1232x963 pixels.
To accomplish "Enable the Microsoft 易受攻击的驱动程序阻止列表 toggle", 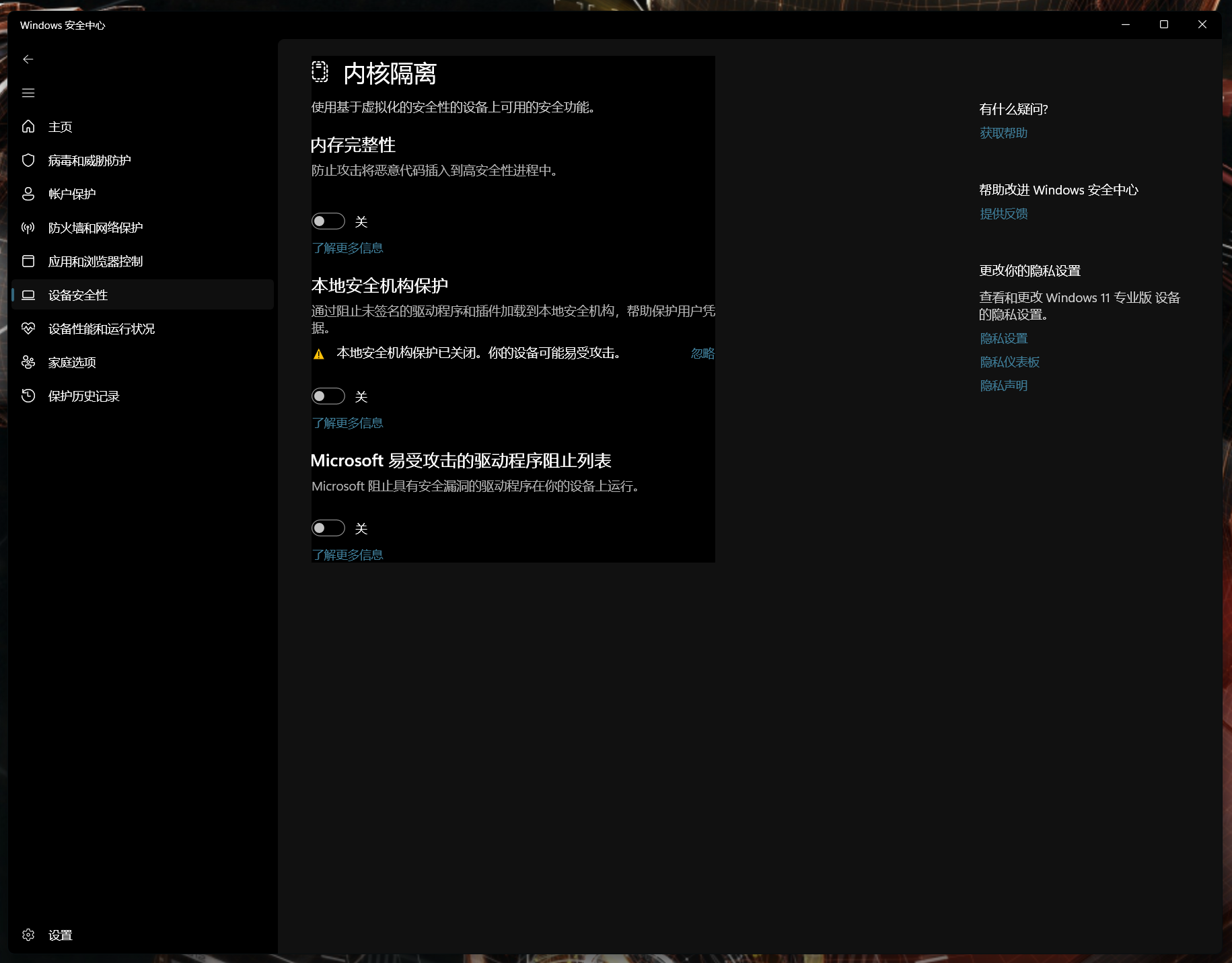I will point(328,528).
